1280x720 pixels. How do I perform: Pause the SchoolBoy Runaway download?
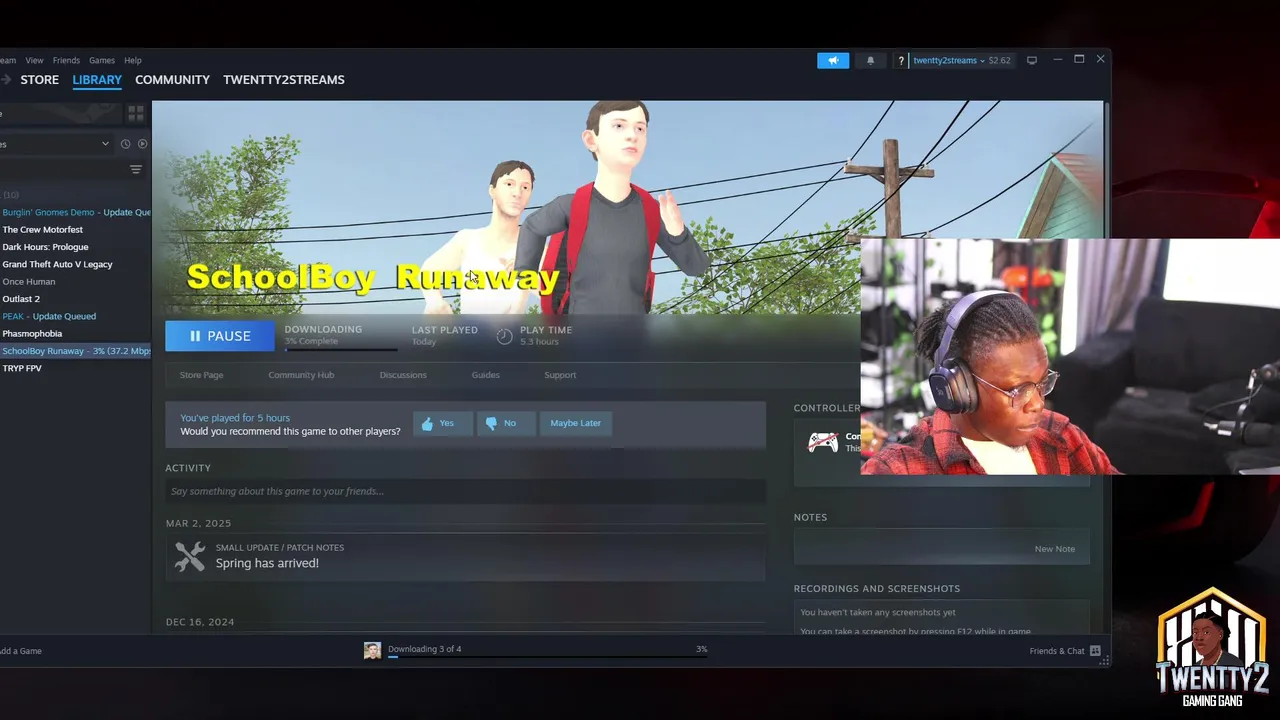[x=220, y=336]
